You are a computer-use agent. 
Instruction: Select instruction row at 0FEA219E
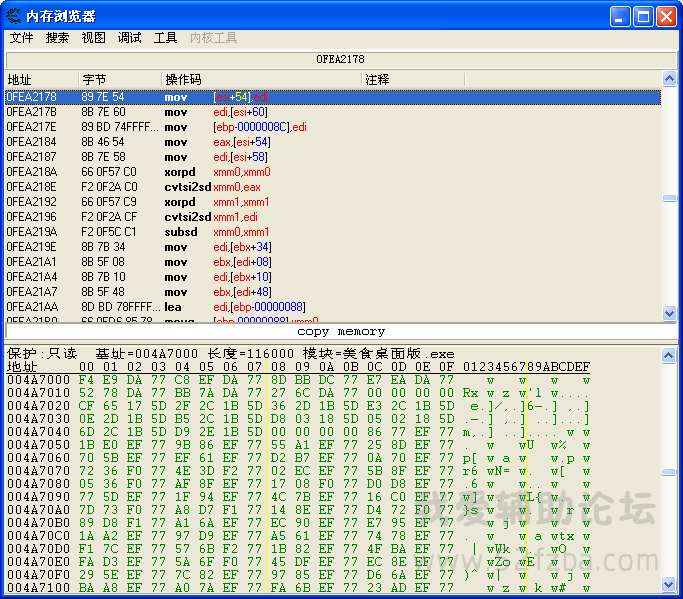[333, 247]
